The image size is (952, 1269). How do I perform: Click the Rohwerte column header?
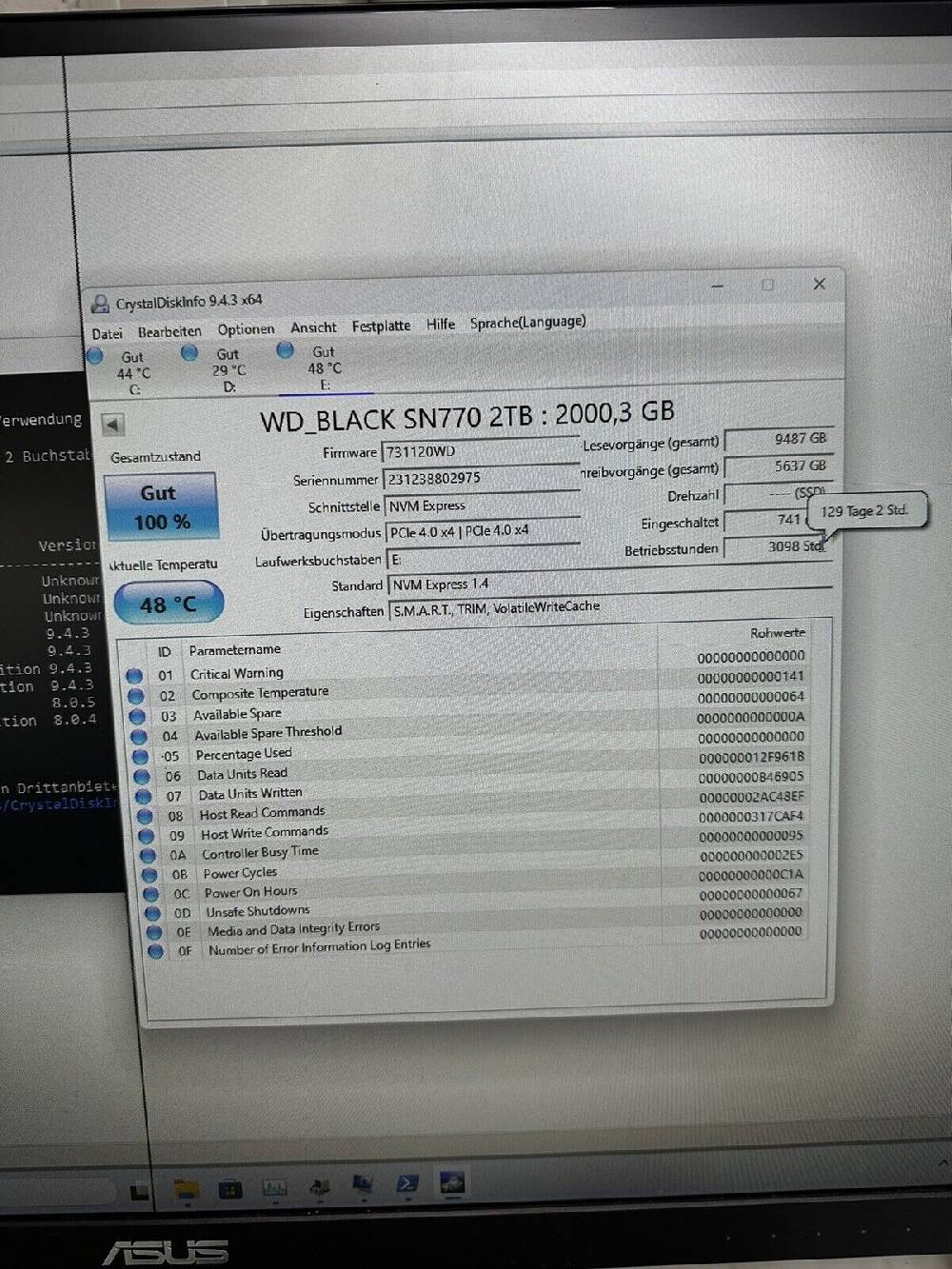[x=778, y=633]
